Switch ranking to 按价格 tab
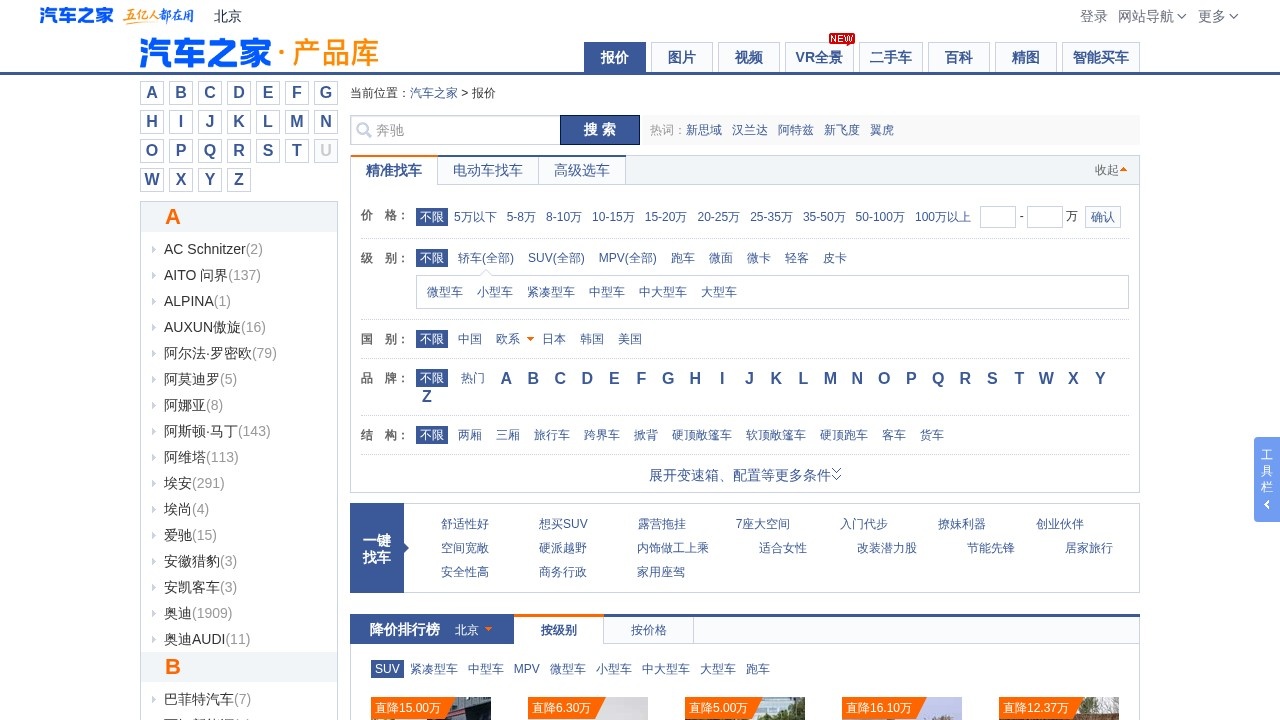The height and width of the screenshot is (720, 1280). (x=649, y=630)
